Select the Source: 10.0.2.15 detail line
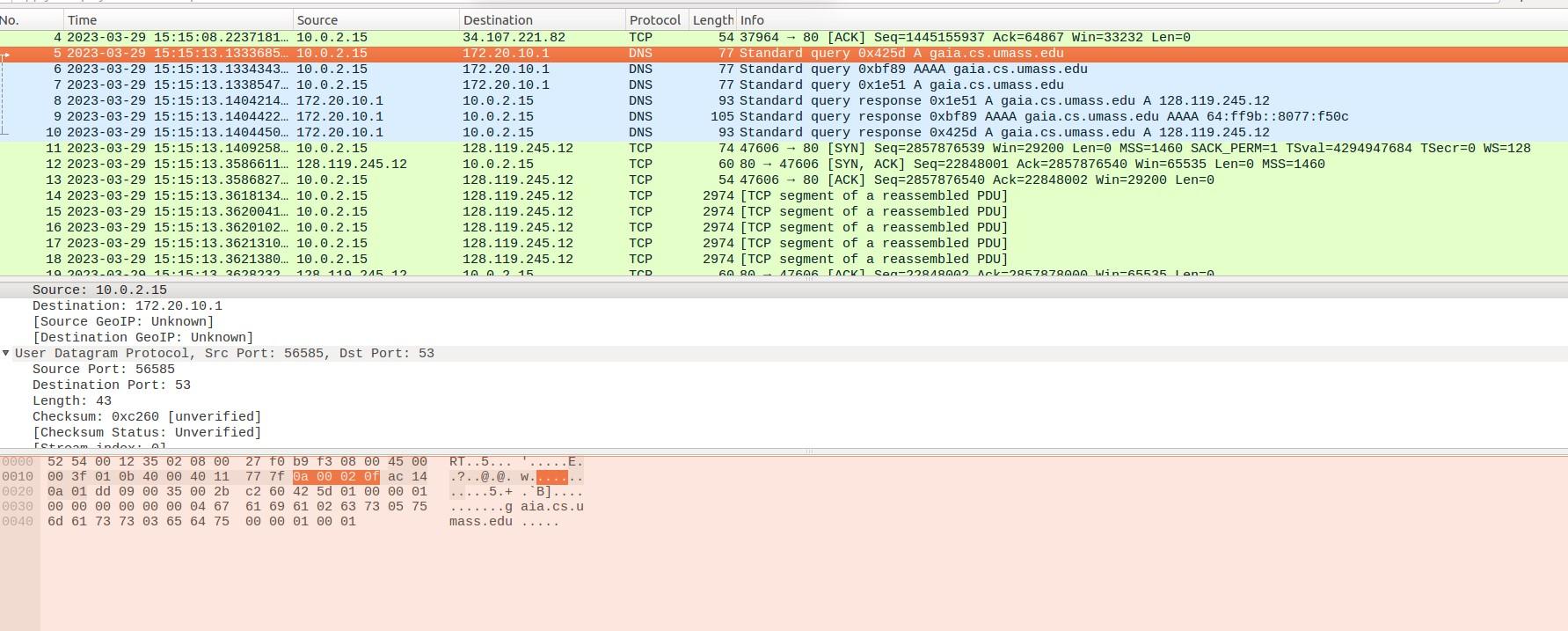The width and height of the screenshot is (1568, 631). [784, 290]
